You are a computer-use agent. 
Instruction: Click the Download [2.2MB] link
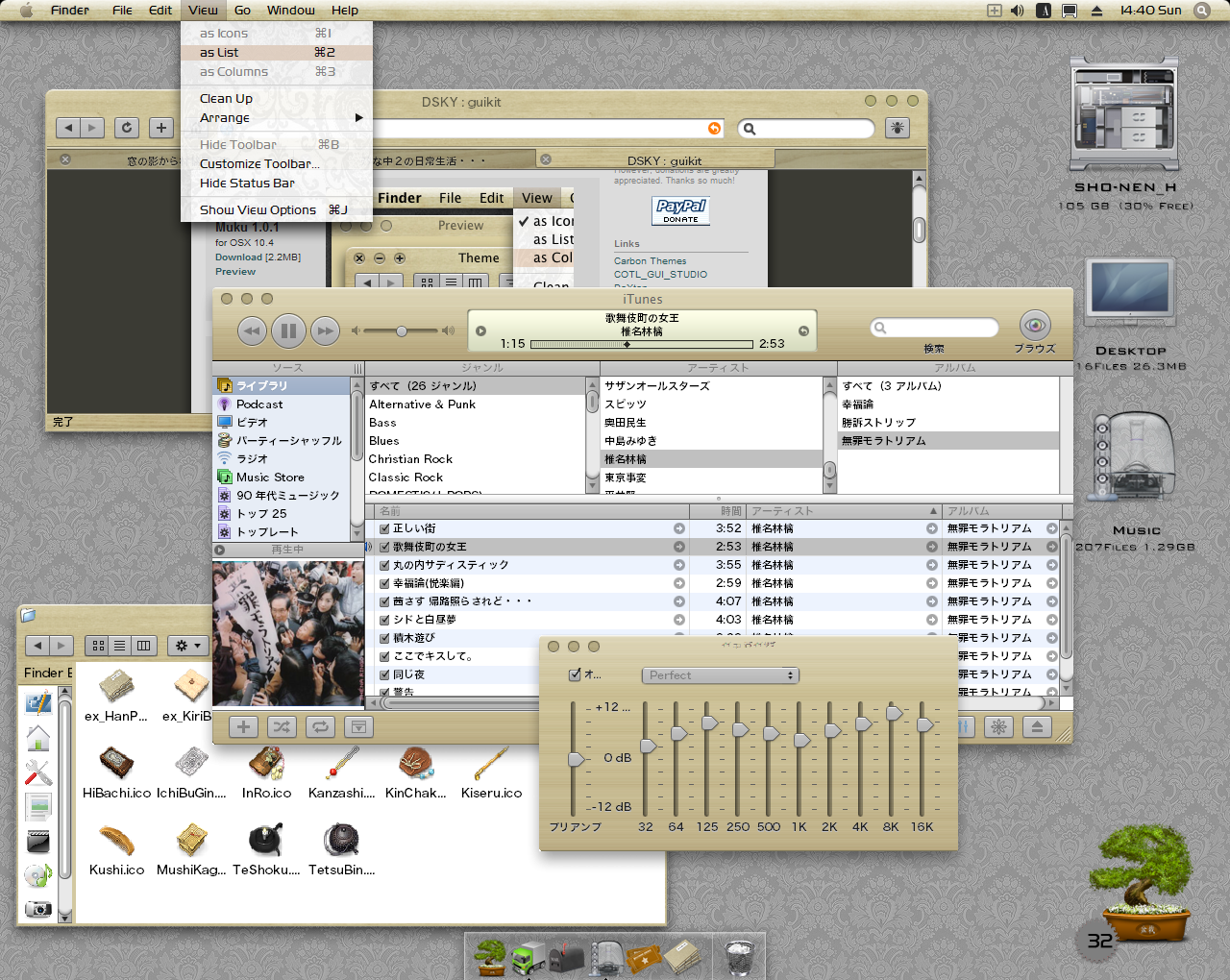[x=258, y=257]
